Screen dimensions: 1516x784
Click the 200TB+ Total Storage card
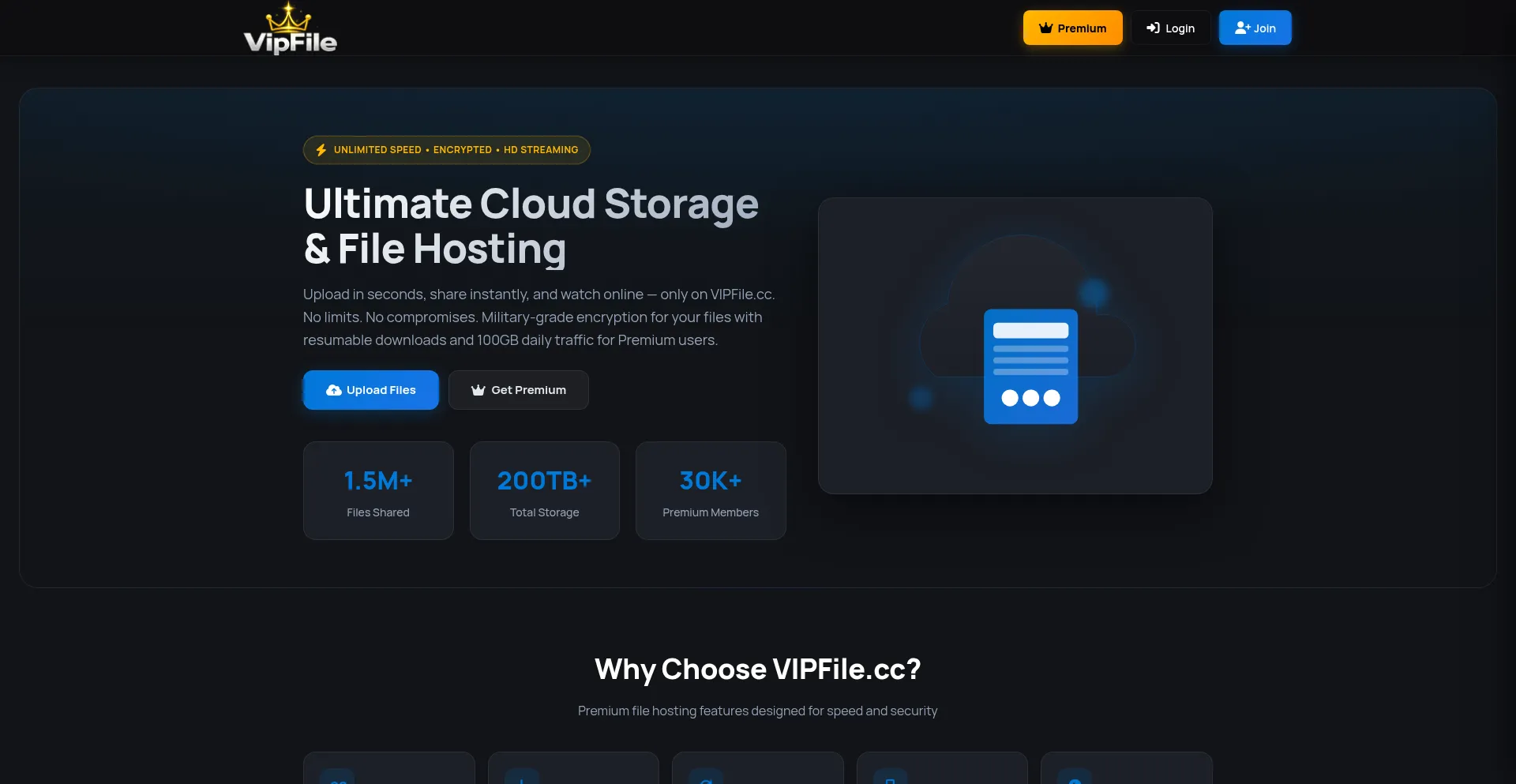point(544,490)
